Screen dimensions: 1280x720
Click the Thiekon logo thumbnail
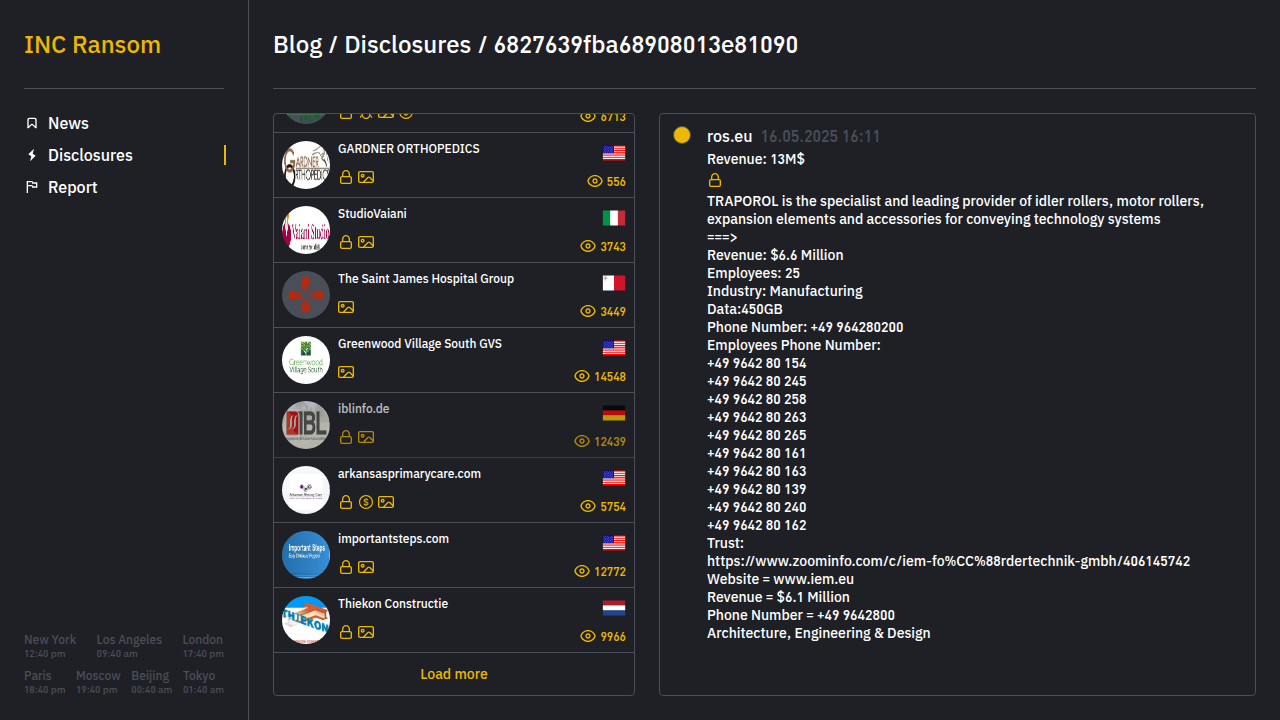(306, 620)
